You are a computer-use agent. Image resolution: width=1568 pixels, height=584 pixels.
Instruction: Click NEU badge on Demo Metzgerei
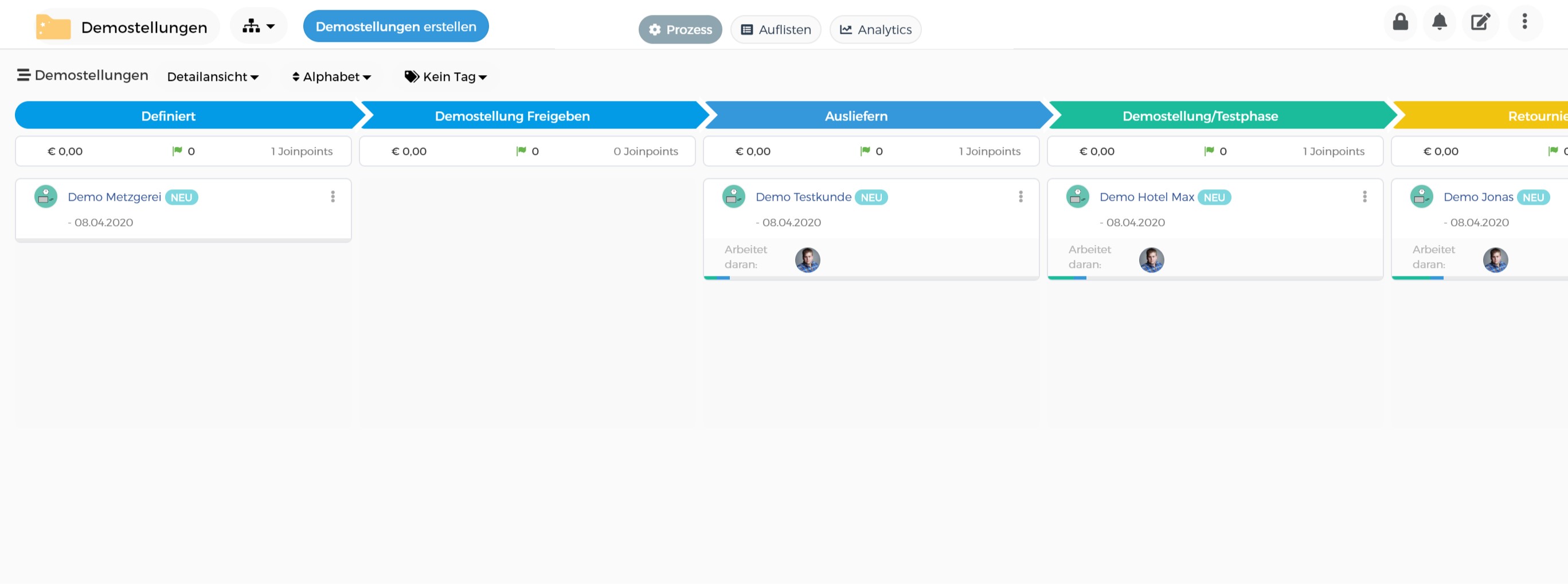point(181,197)
